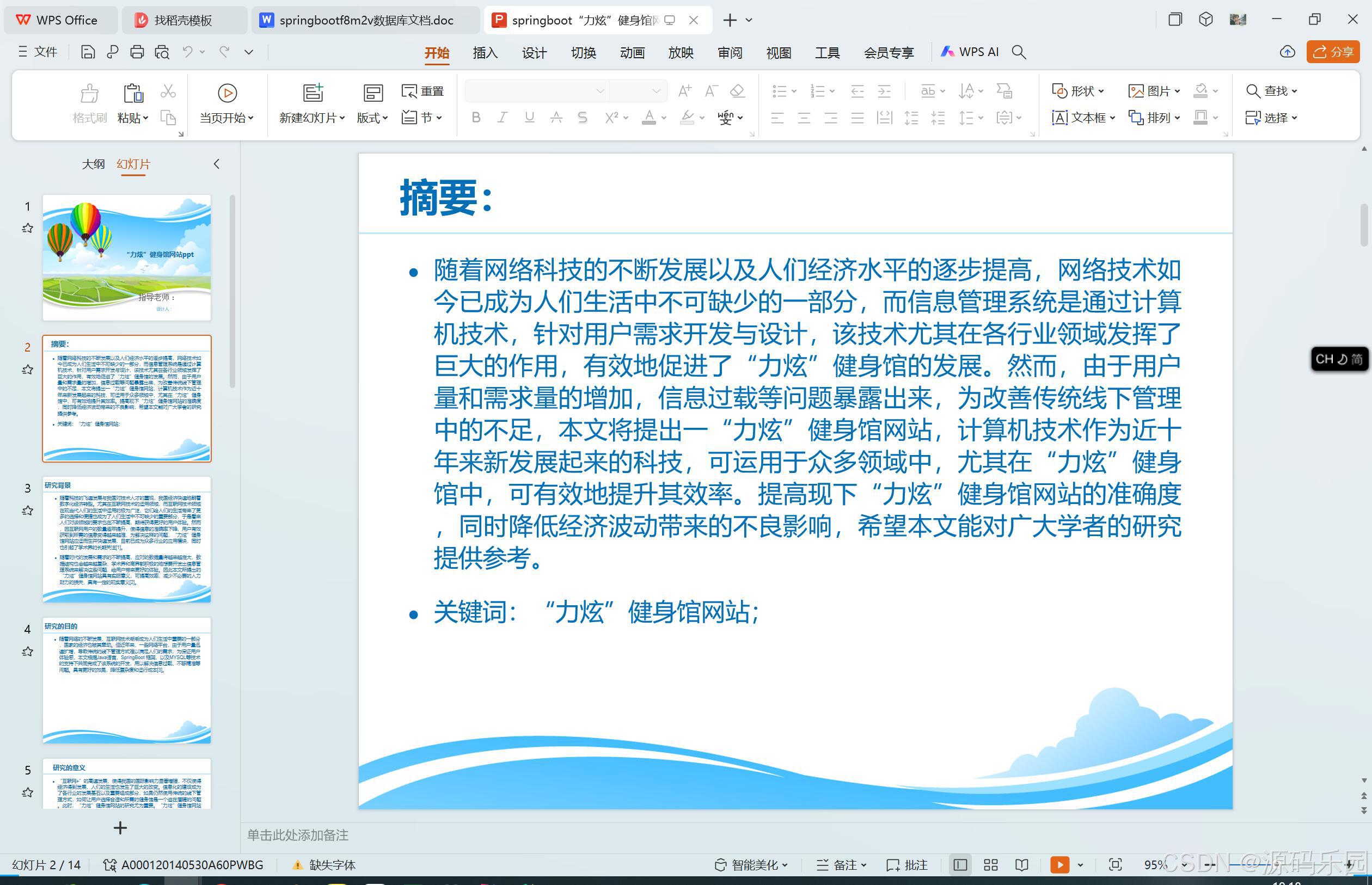Switch to the Outline panel tab
This screenshot has width=1372, height=885.
(93, 164)
